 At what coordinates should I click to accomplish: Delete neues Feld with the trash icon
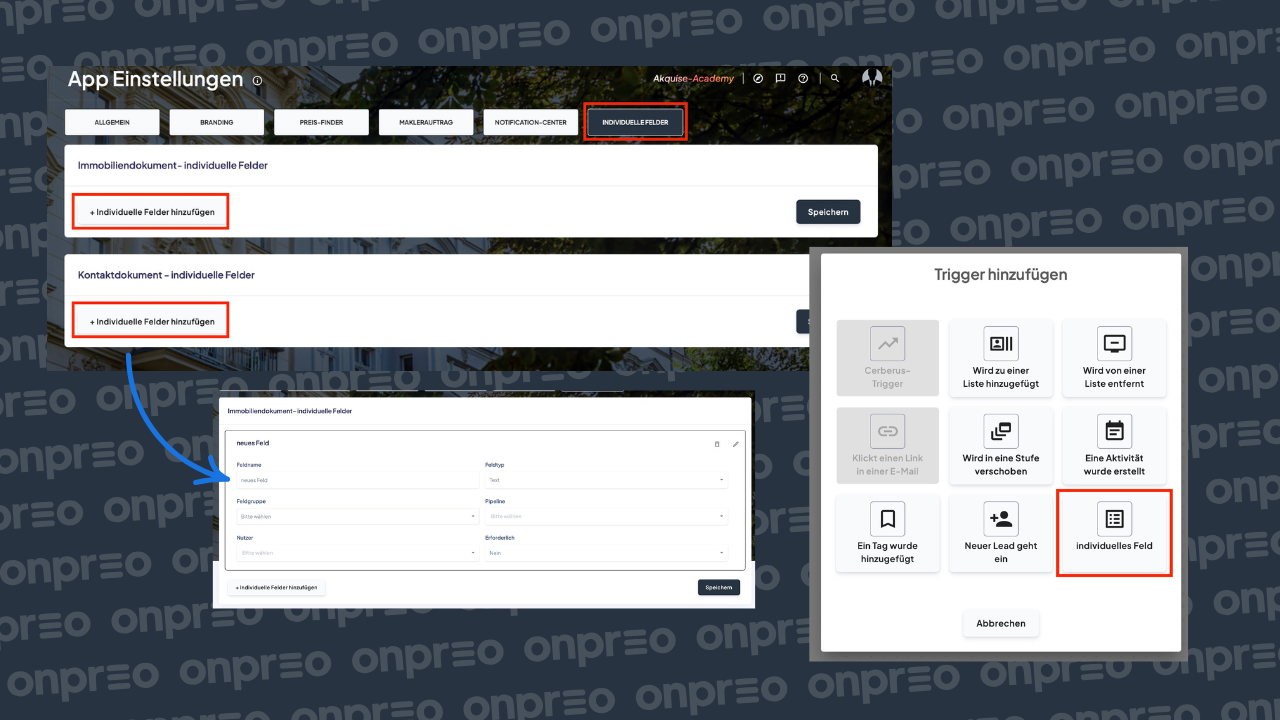717,443
